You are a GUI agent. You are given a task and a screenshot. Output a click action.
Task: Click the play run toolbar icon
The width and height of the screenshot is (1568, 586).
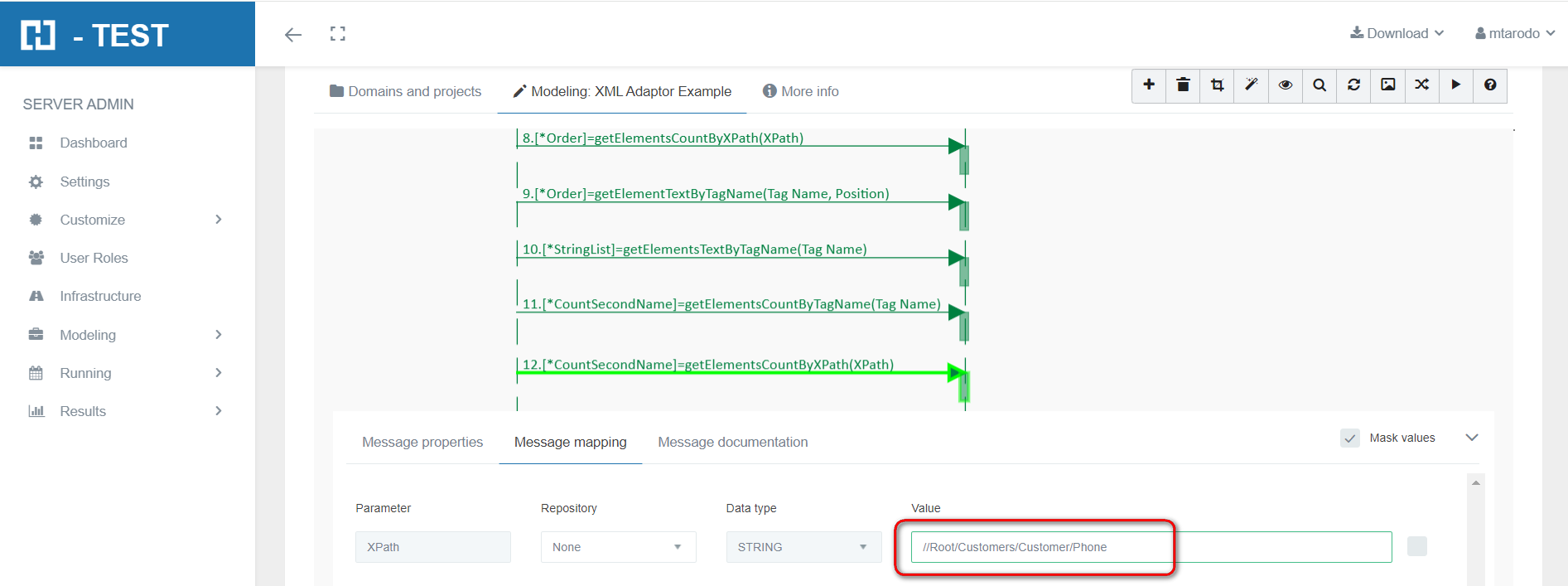click(1455, 85)
